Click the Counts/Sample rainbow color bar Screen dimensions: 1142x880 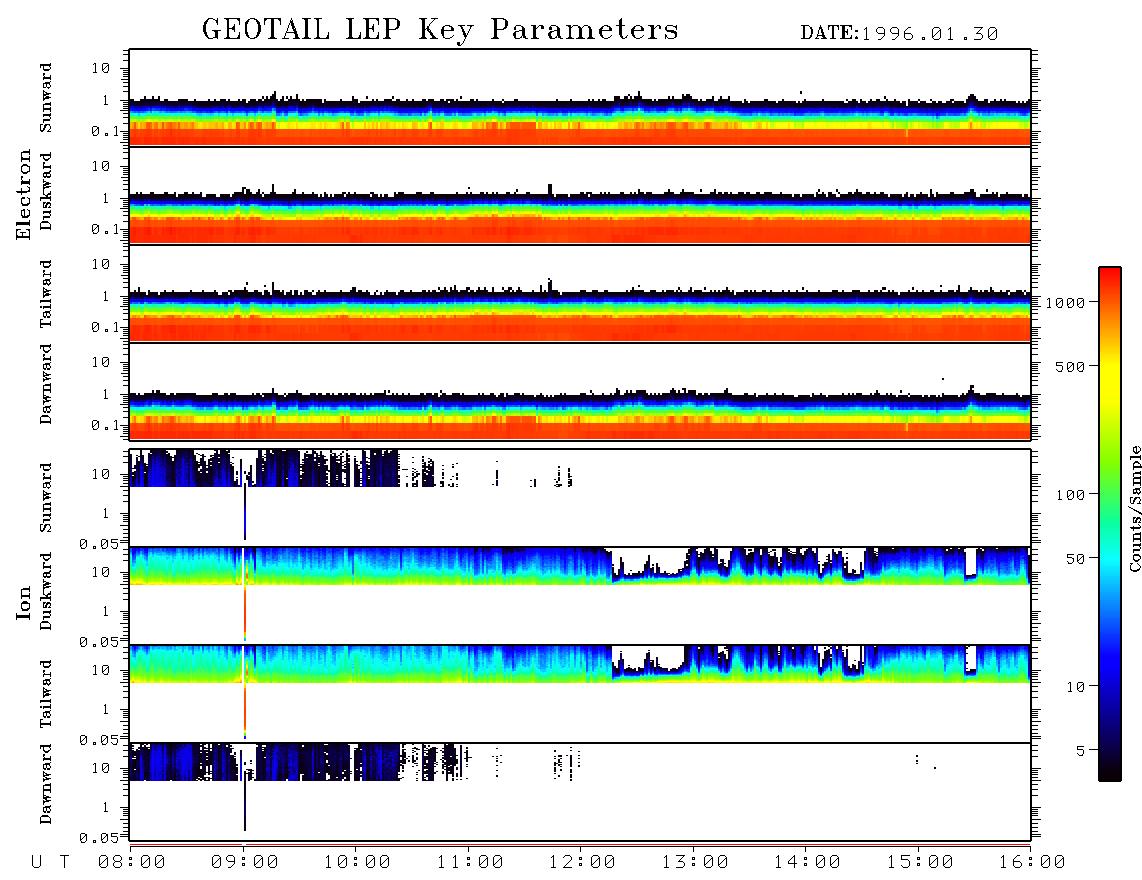1109,524
